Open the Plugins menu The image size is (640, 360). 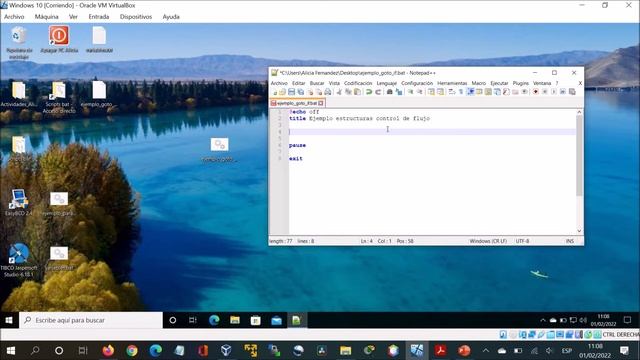coord(520,83)
